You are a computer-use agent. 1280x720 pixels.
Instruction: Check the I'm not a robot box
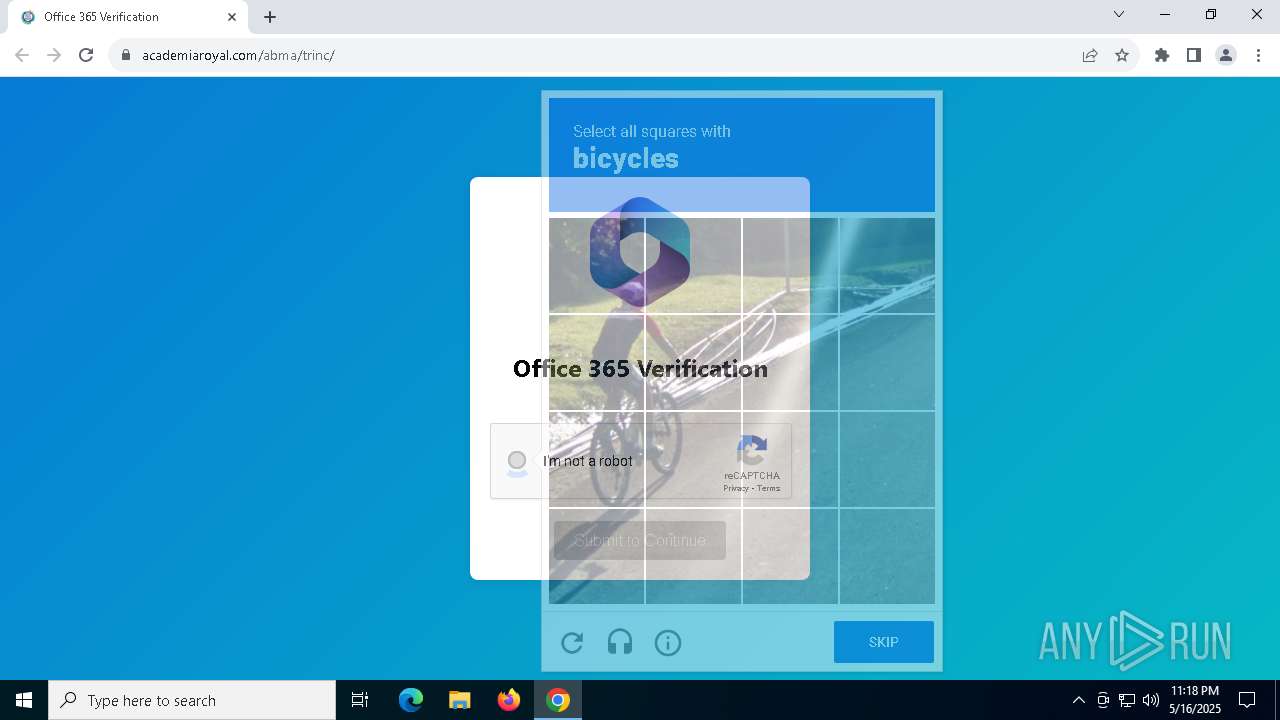coord(517,461)
